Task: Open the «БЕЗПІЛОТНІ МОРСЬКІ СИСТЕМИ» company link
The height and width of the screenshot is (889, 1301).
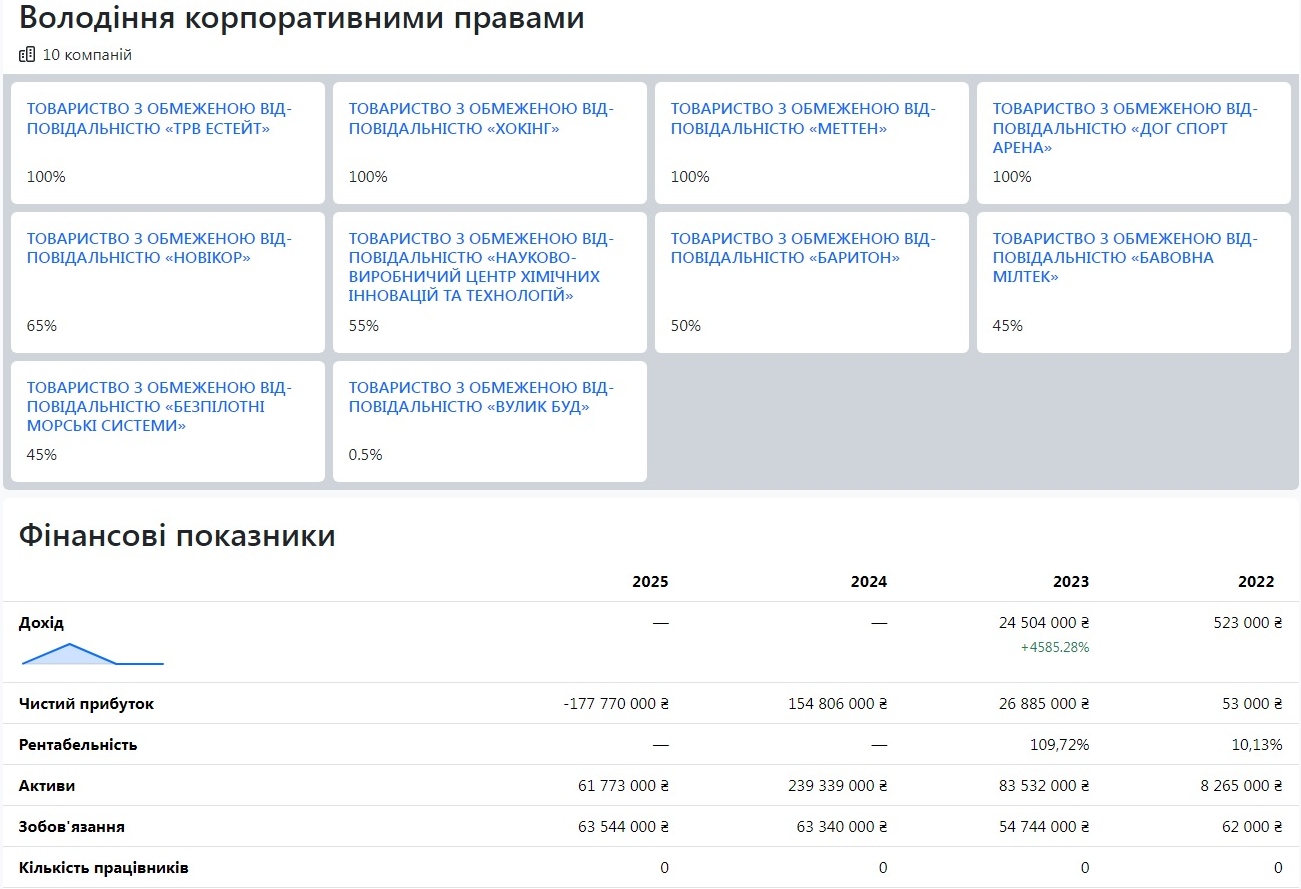Action: point(160,406)
